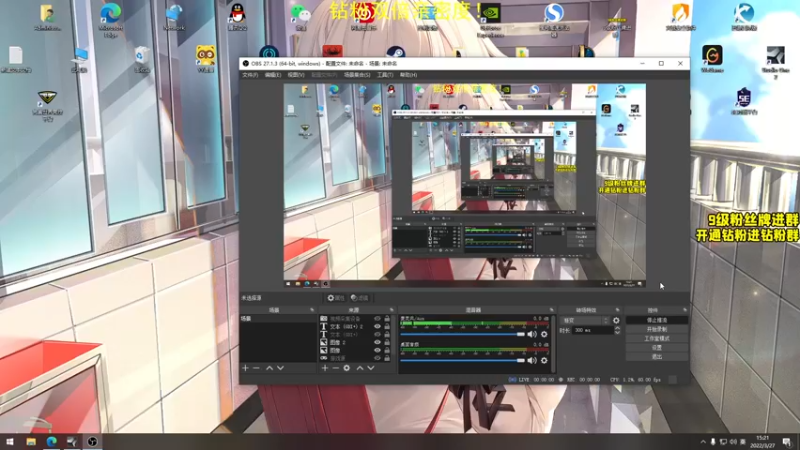Open 桌面音频 audio settings gear

coord(544,360)
